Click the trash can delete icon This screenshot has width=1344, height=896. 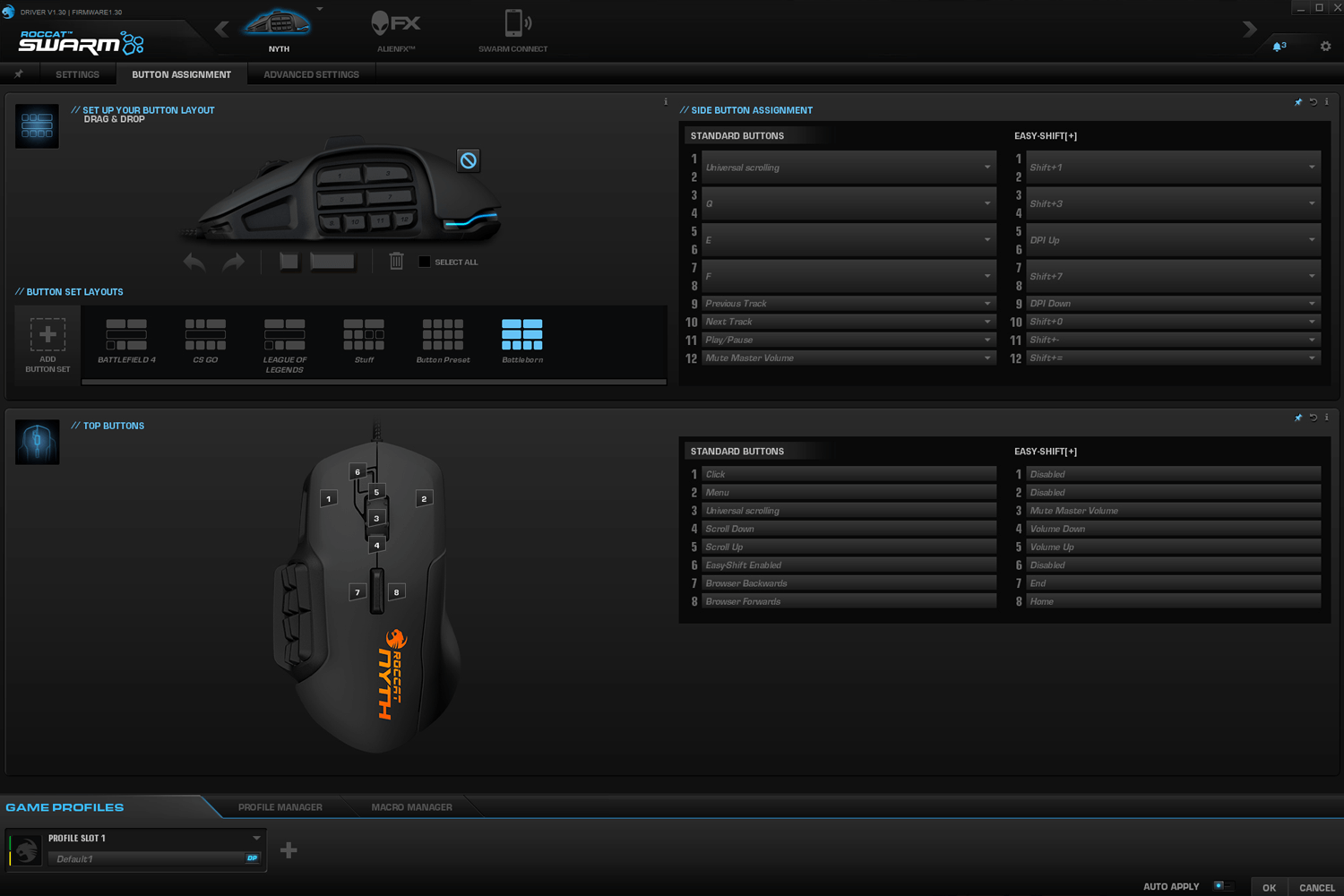pos(396,261)
